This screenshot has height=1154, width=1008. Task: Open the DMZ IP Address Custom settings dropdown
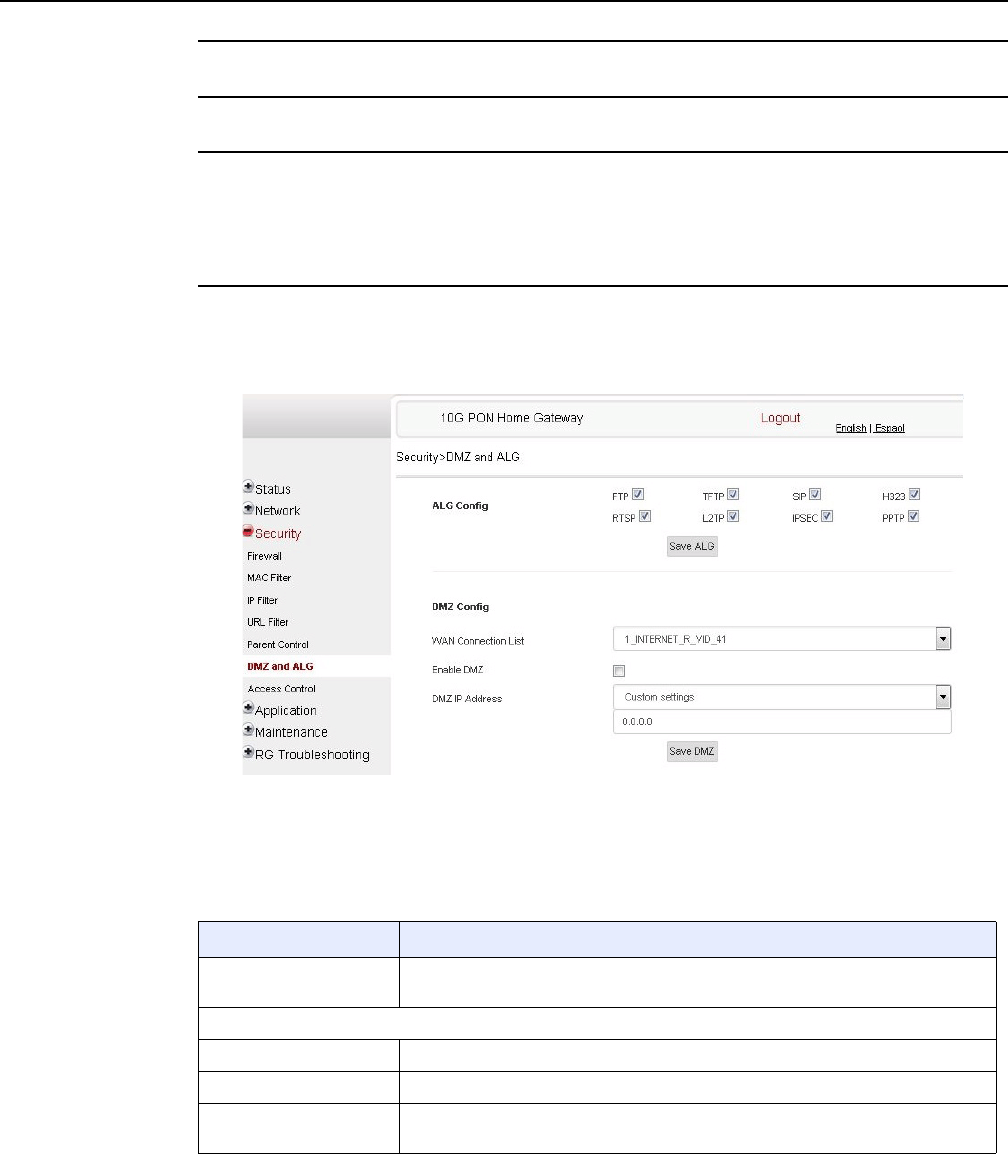[781, 697]
